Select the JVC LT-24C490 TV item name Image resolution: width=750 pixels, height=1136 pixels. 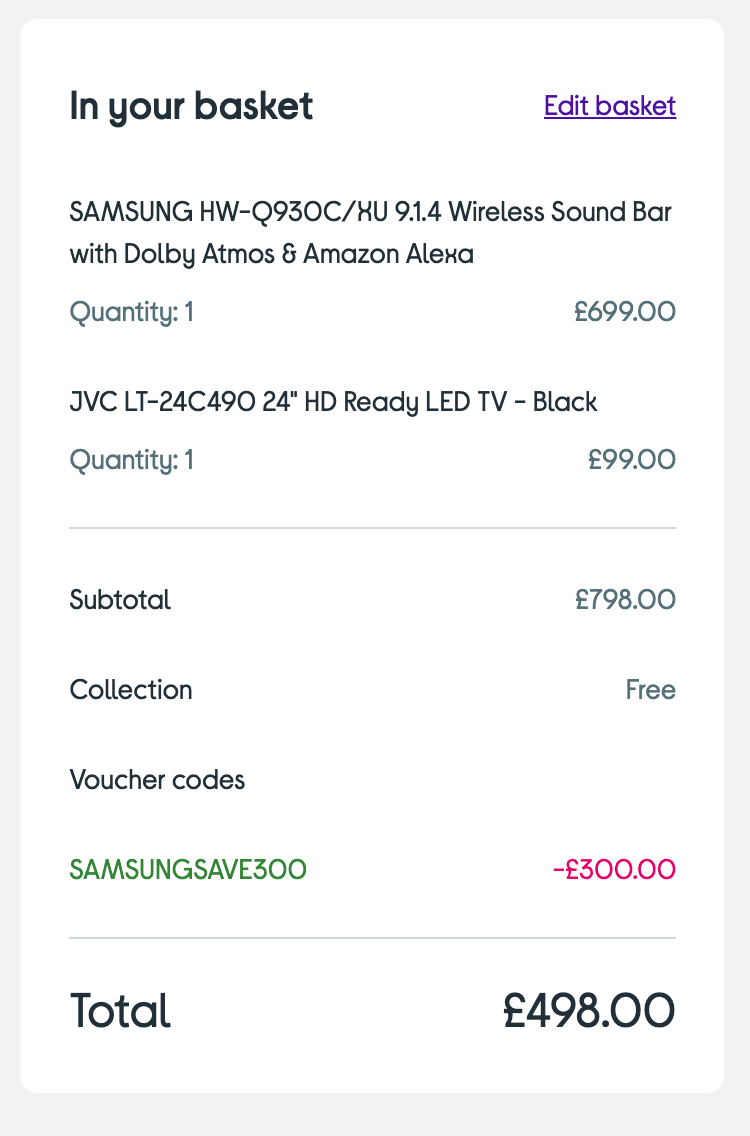pos(333,402)
